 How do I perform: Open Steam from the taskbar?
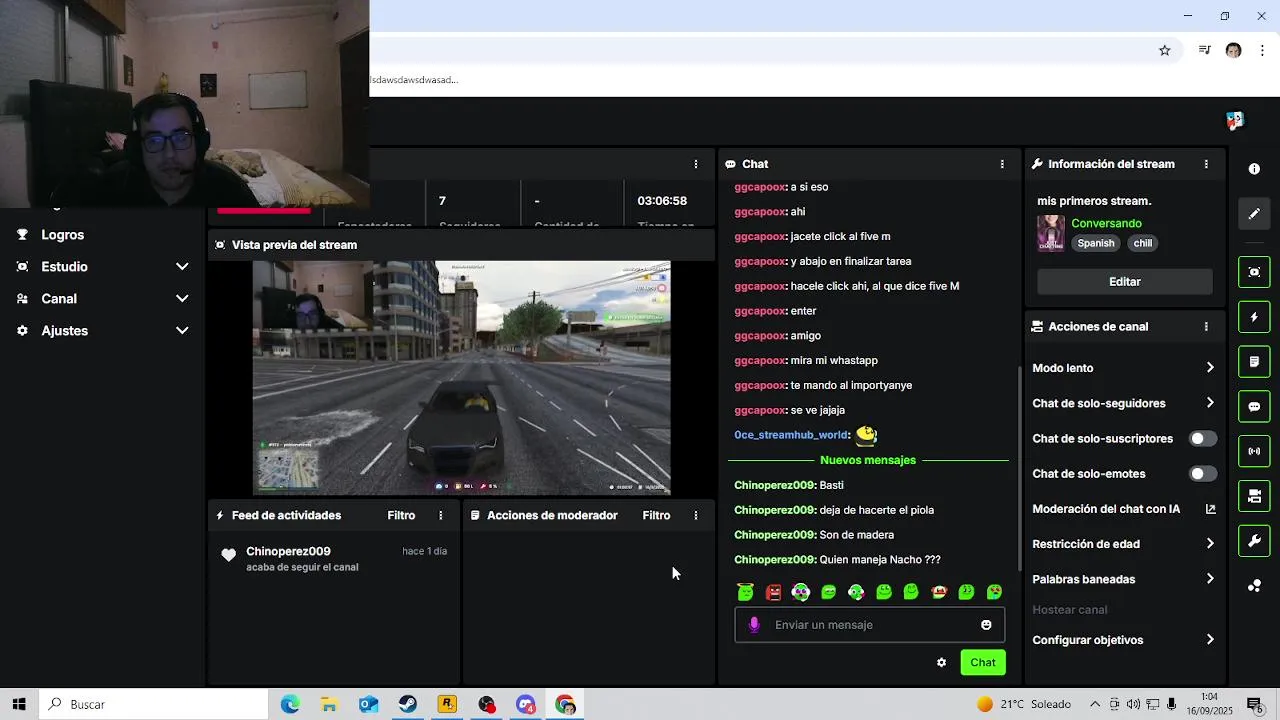[408, 704]
